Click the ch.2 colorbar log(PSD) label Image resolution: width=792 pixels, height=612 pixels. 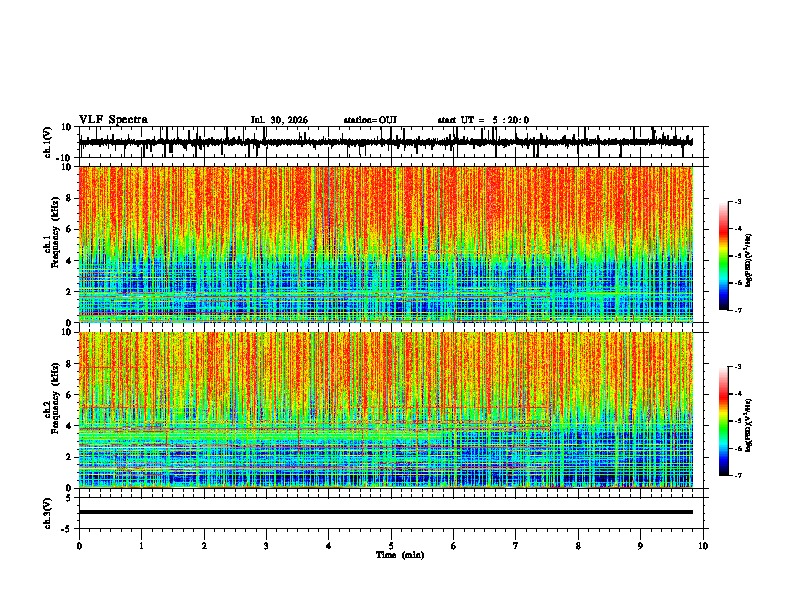[748, 425]
